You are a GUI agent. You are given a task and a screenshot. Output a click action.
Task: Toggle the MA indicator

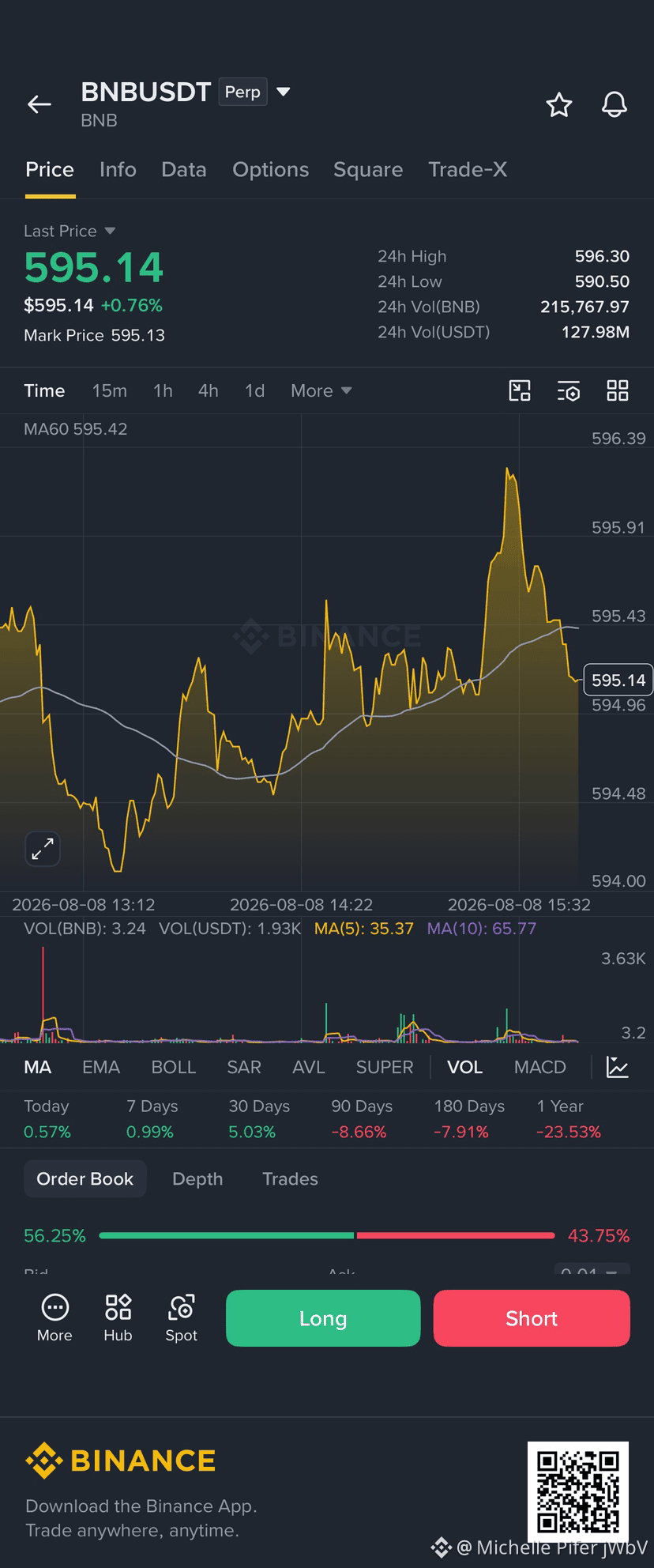click(x=37, y=1067)
